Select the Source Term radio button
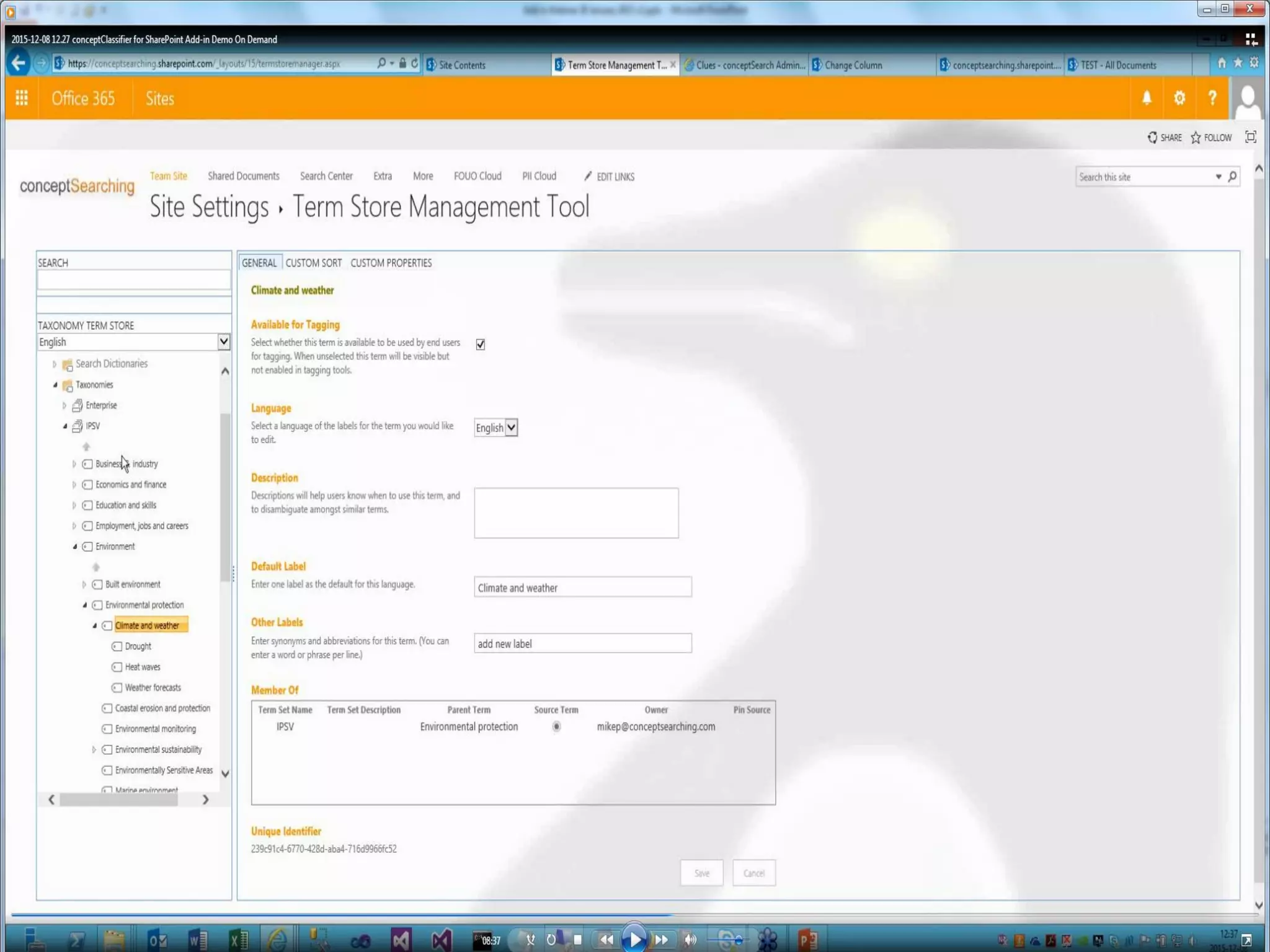This screenshot has width=1270, height=952. [556, 726]
